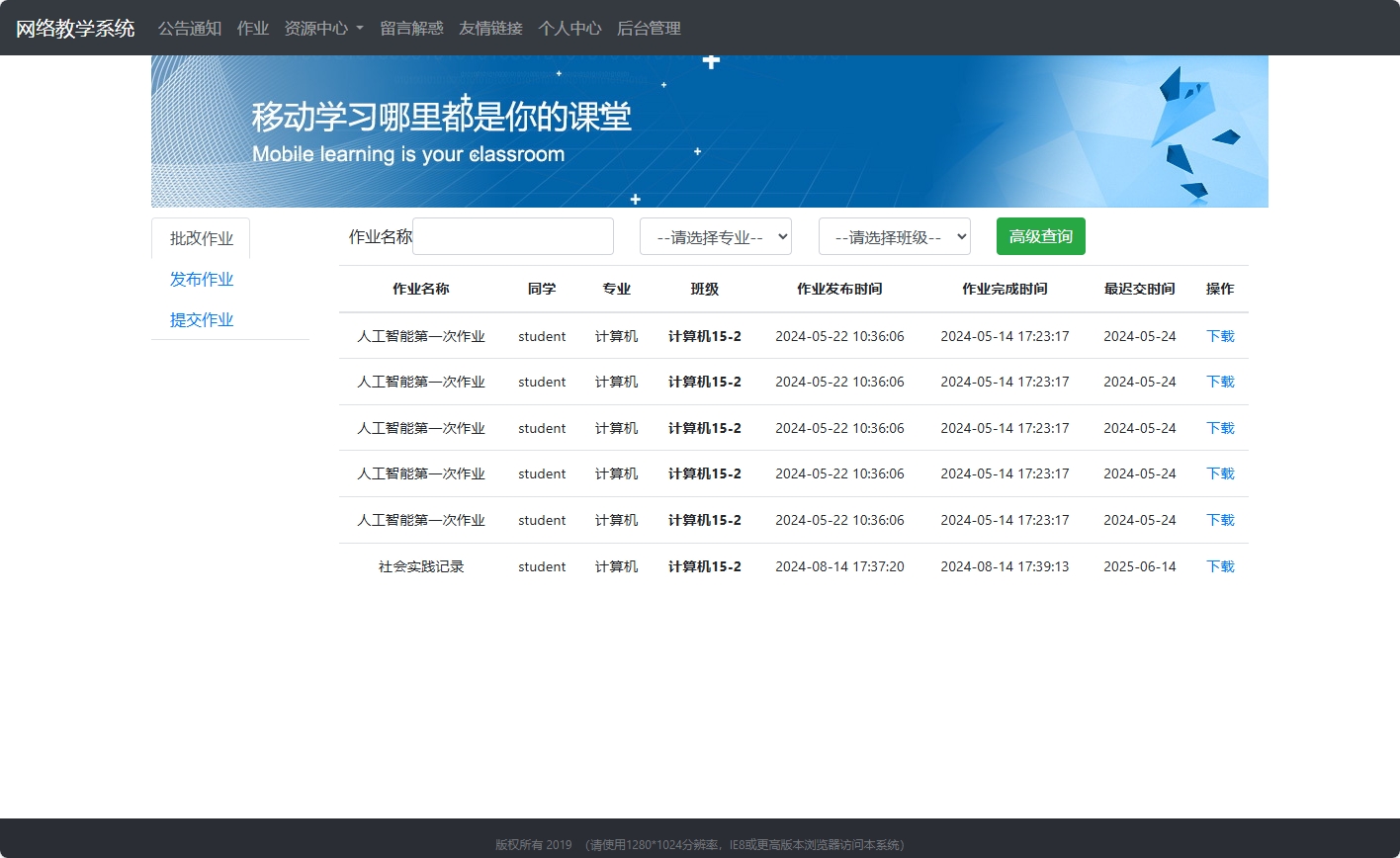Open the 公告通知 menu item
1400x858 pixels.
click(189, 28)
